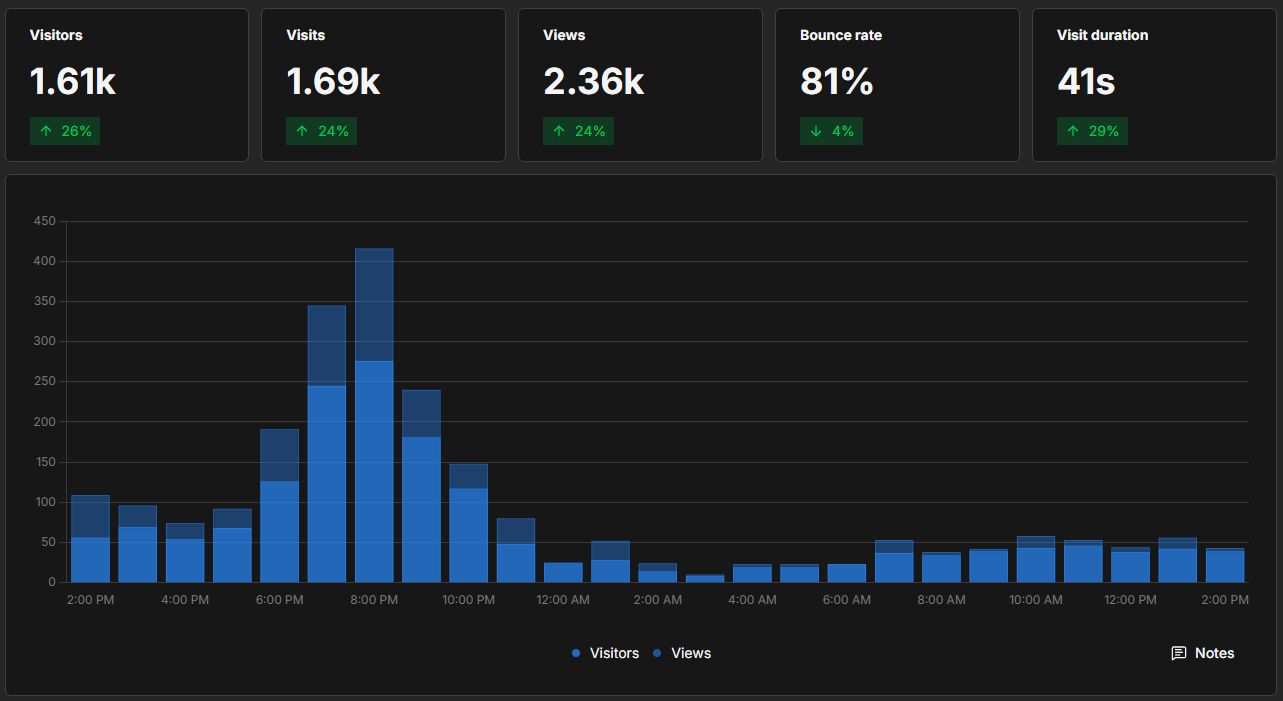Viewport: 1283px width, 701px height.
Task: Select the Views 2.36k metric card
Action: pos(640,85)
